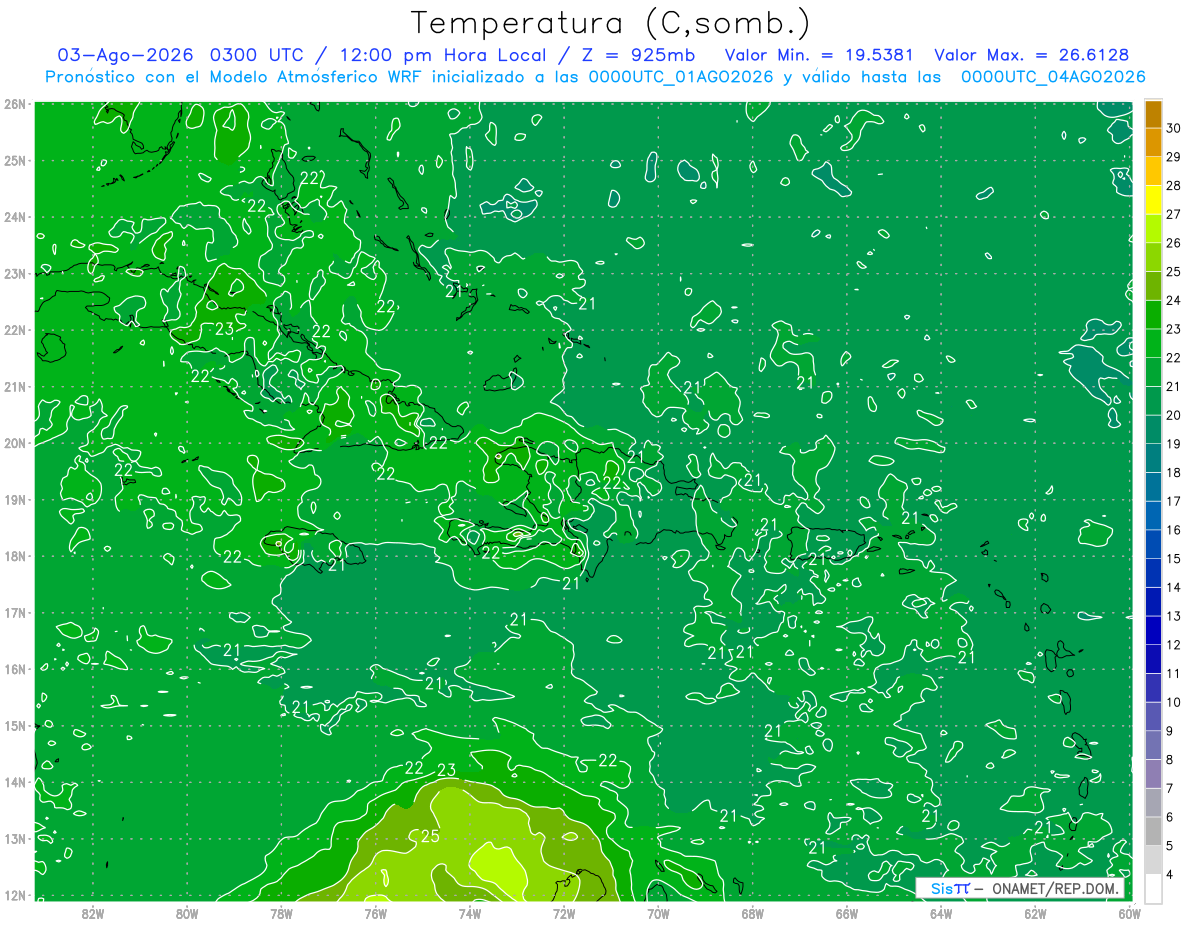The width and height of the screenshot is (1200, 927).
Task: Click the purple legend swatch between 7 and 8
Action: click(x=1153, y=774)
